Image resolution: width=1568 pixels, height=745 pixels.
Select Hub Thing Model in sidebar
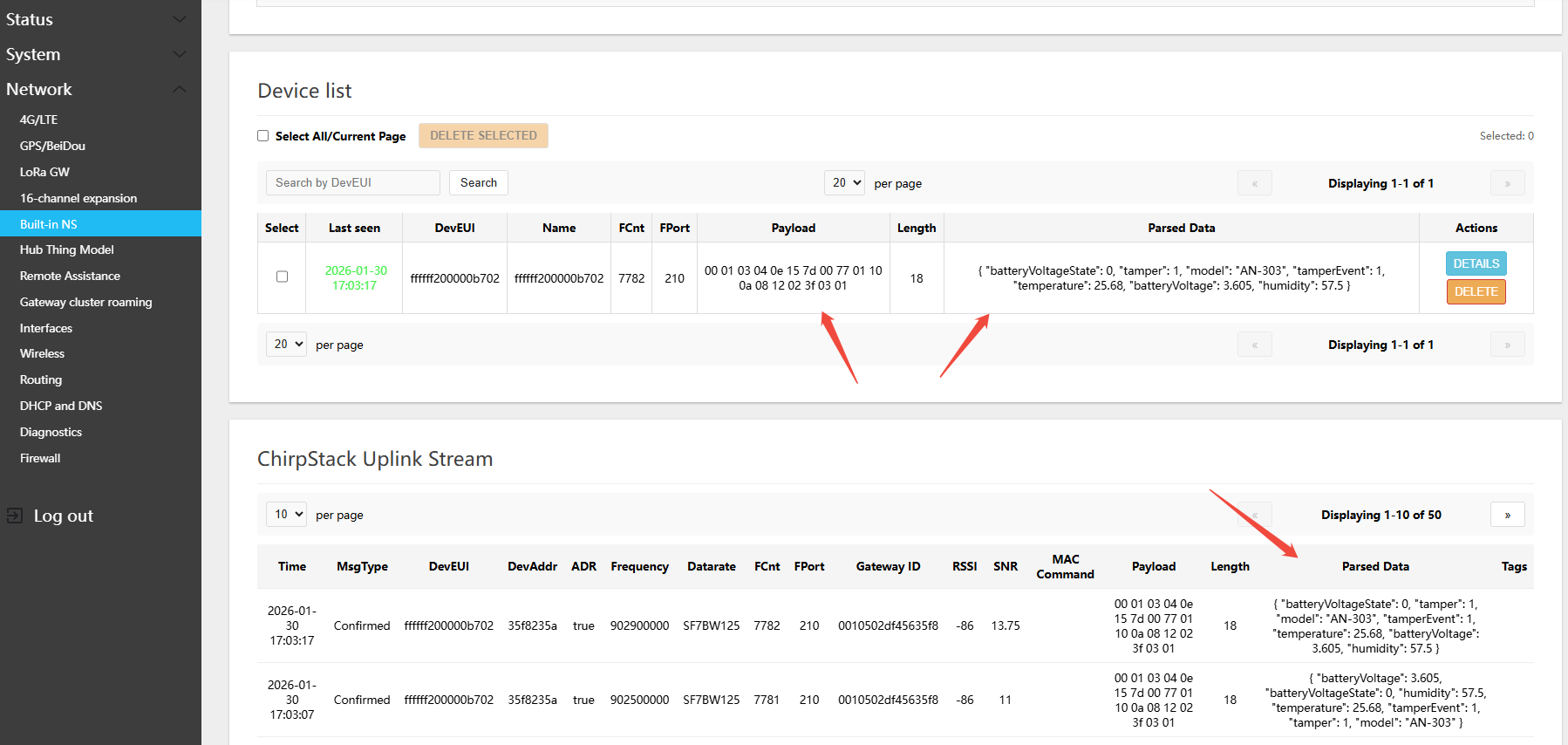click(x=67, y=249)
